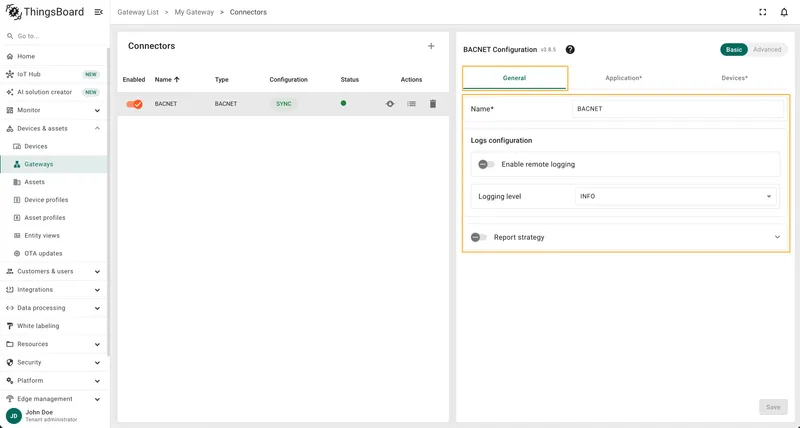The width and height of the screenshot is (800, 428).
Task: Click the connector Name input field
Action: 678,109
